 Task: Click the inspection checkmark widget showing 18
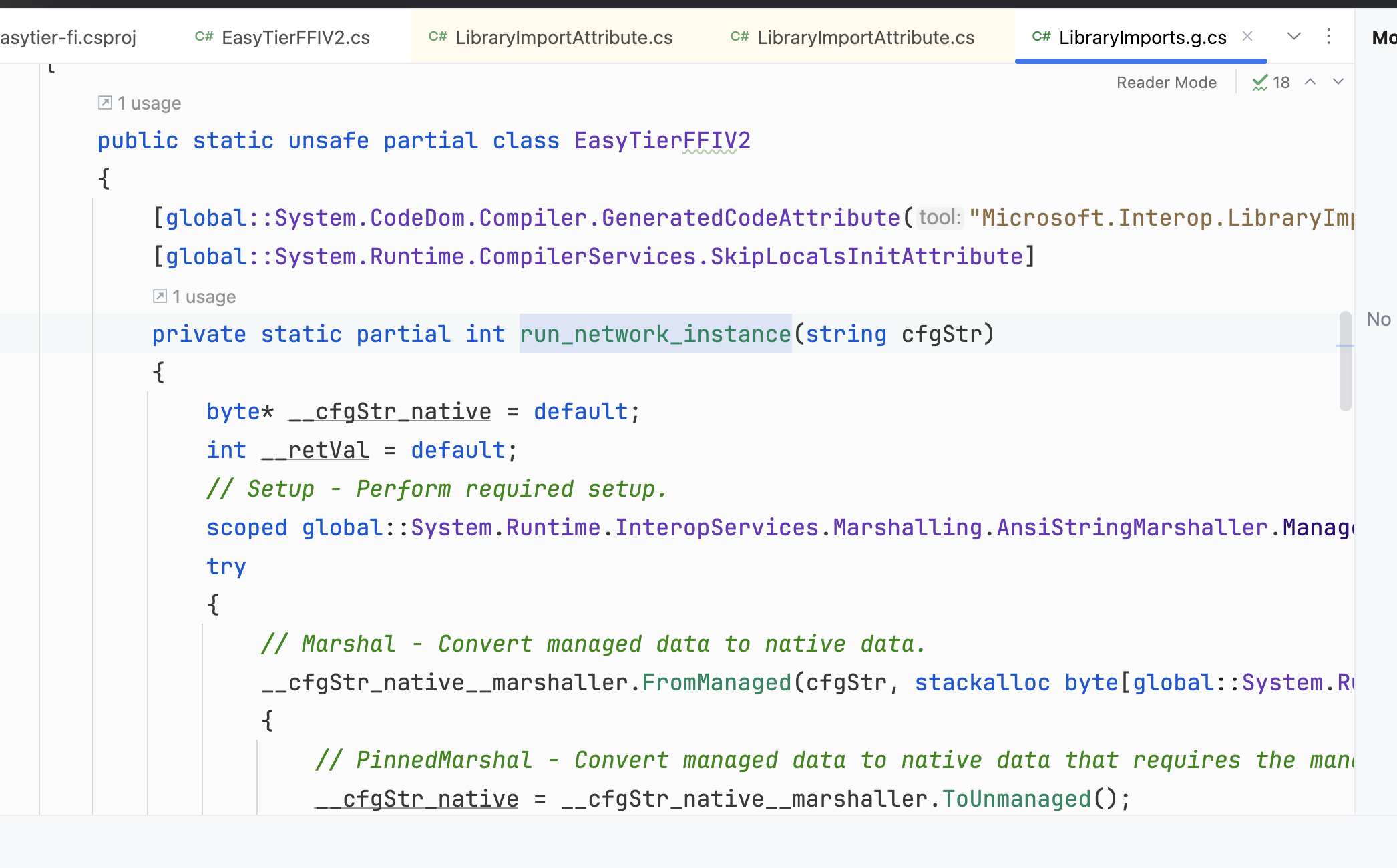tap(1271, 83)
